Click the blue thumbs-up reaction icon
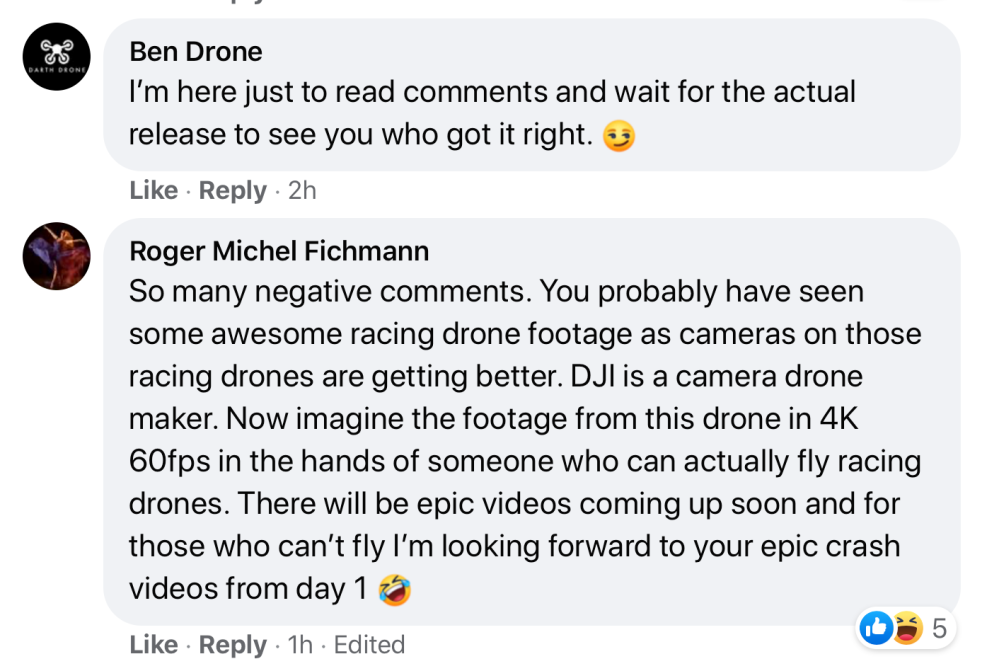 coord(877,628)
